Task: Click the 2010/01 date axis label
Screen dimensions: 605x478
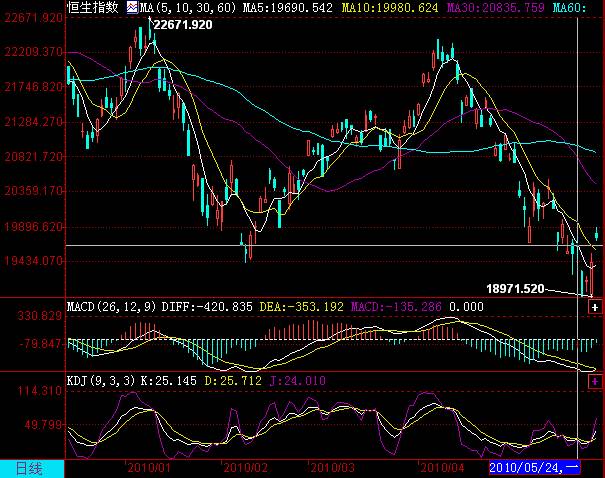Action: [x=149, y=468]
